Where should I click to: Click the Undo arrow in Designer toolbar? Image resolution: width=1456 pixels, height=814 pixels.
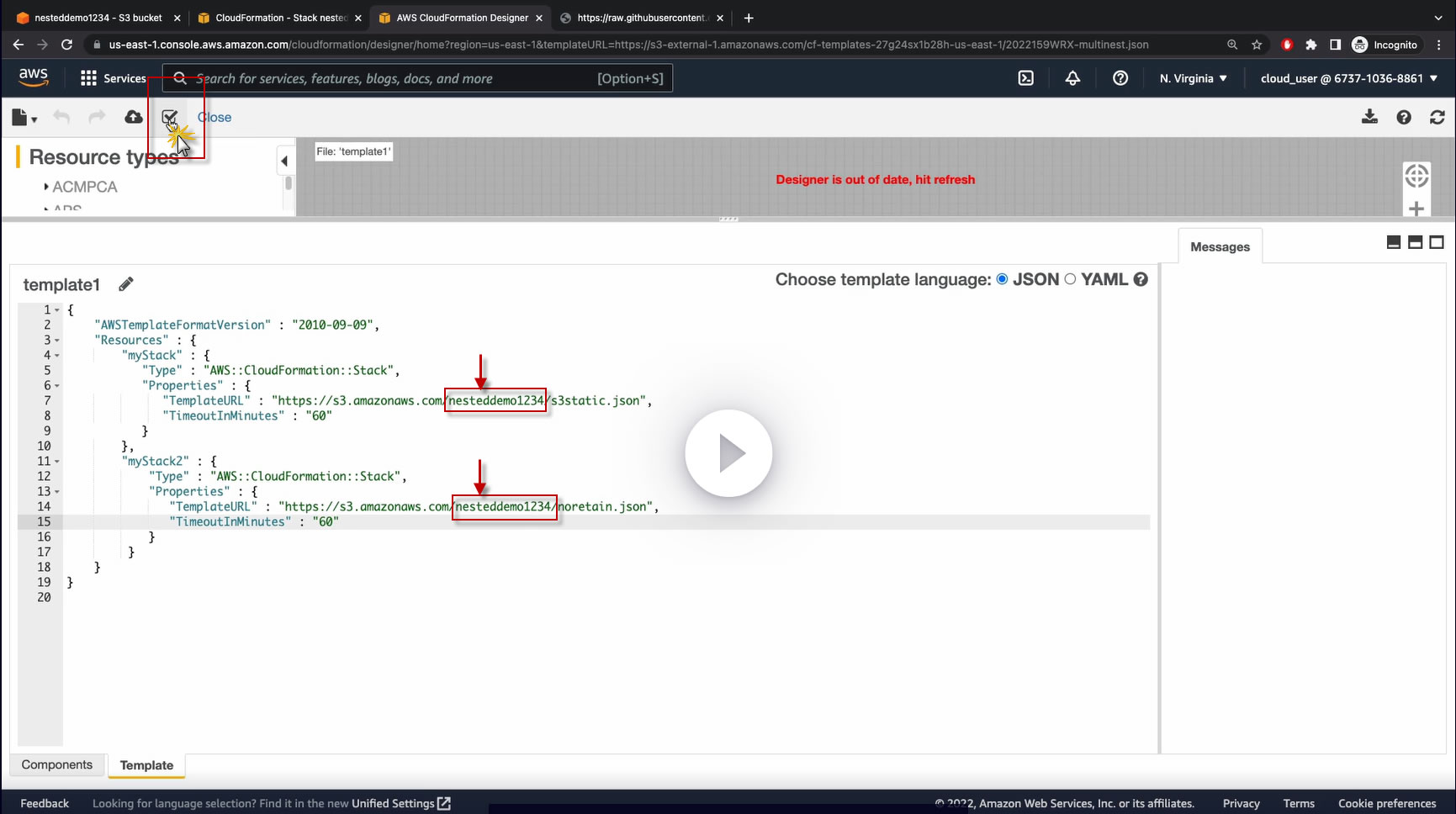pyautogui.click(x=61, y=117)
